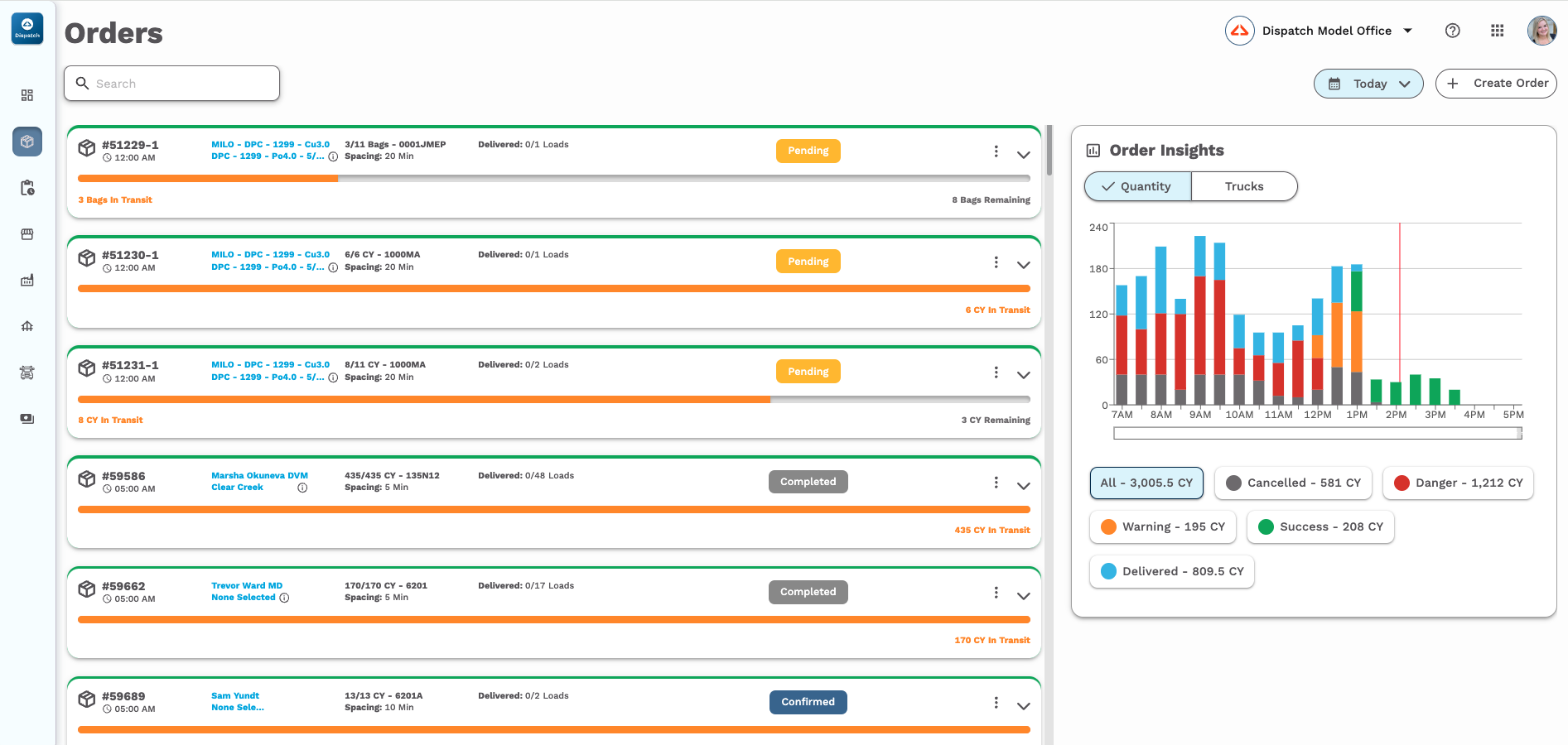Open the Today date dropdown

click(x=1368, y=84)
